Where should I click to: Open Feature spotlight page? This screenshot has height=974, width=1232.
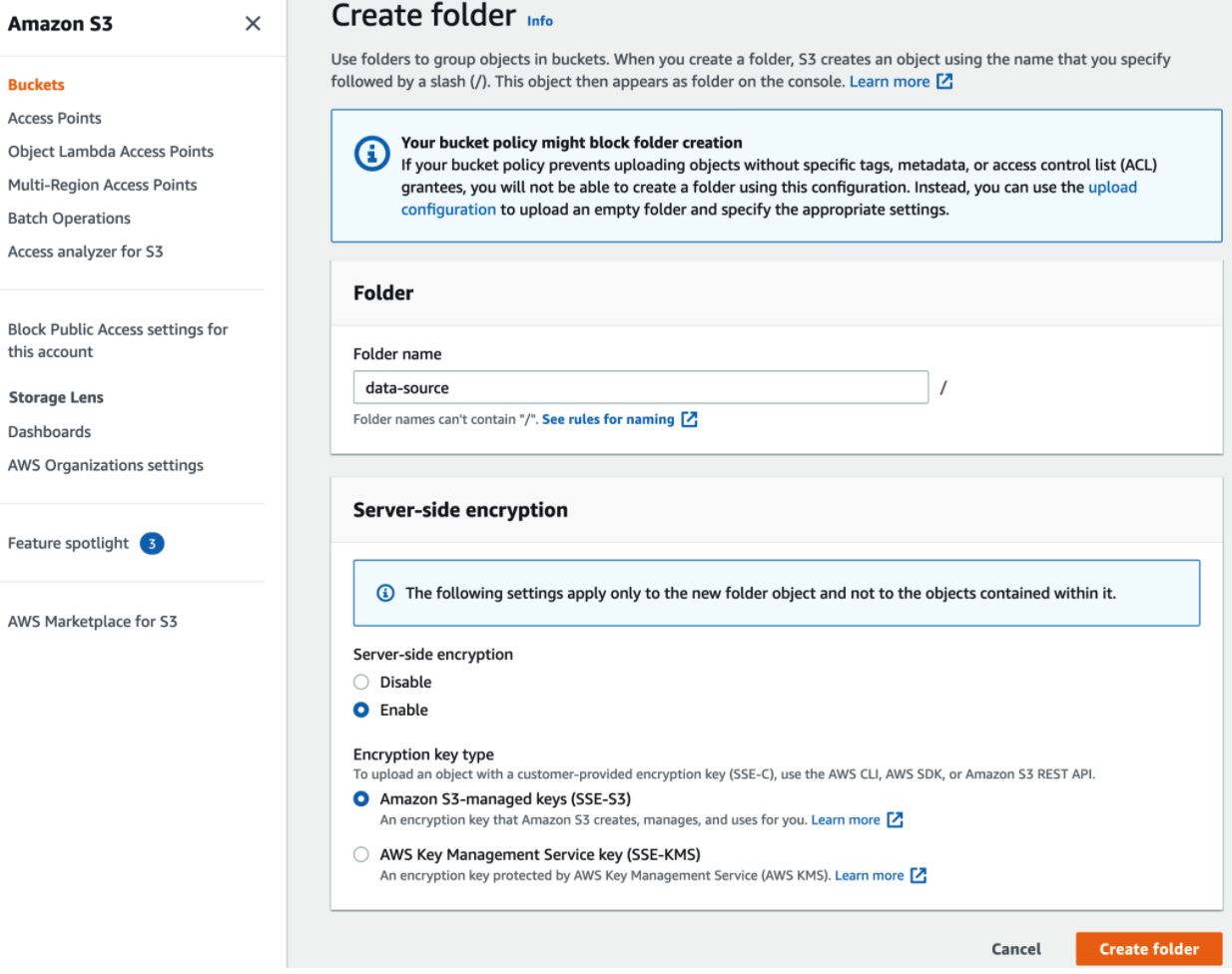point(69,543)
